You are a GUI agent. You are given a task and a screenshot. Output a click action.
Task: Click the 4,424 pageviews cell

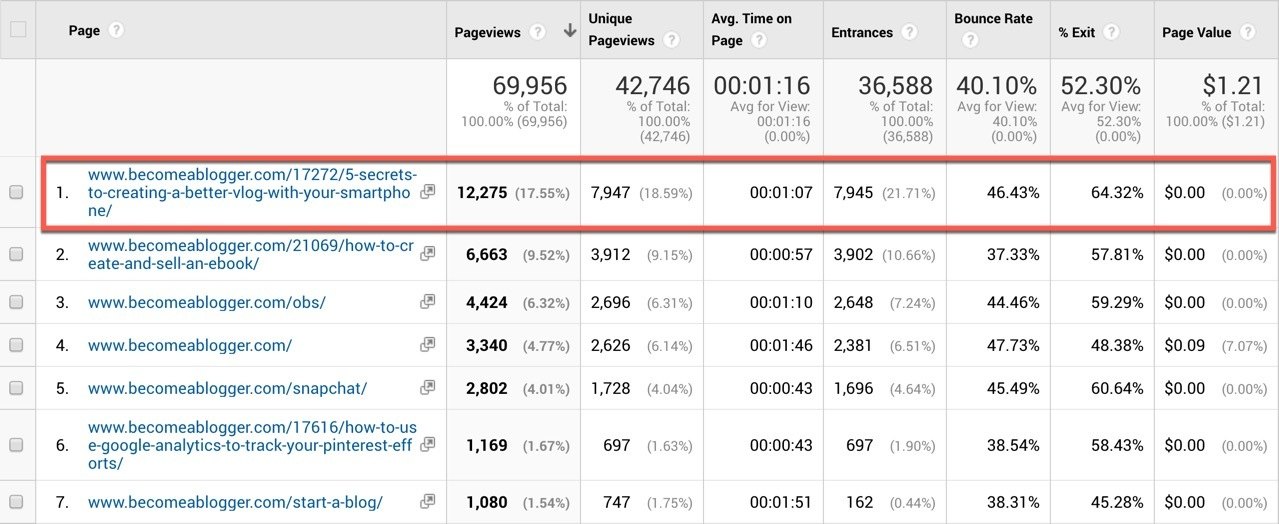487,302
